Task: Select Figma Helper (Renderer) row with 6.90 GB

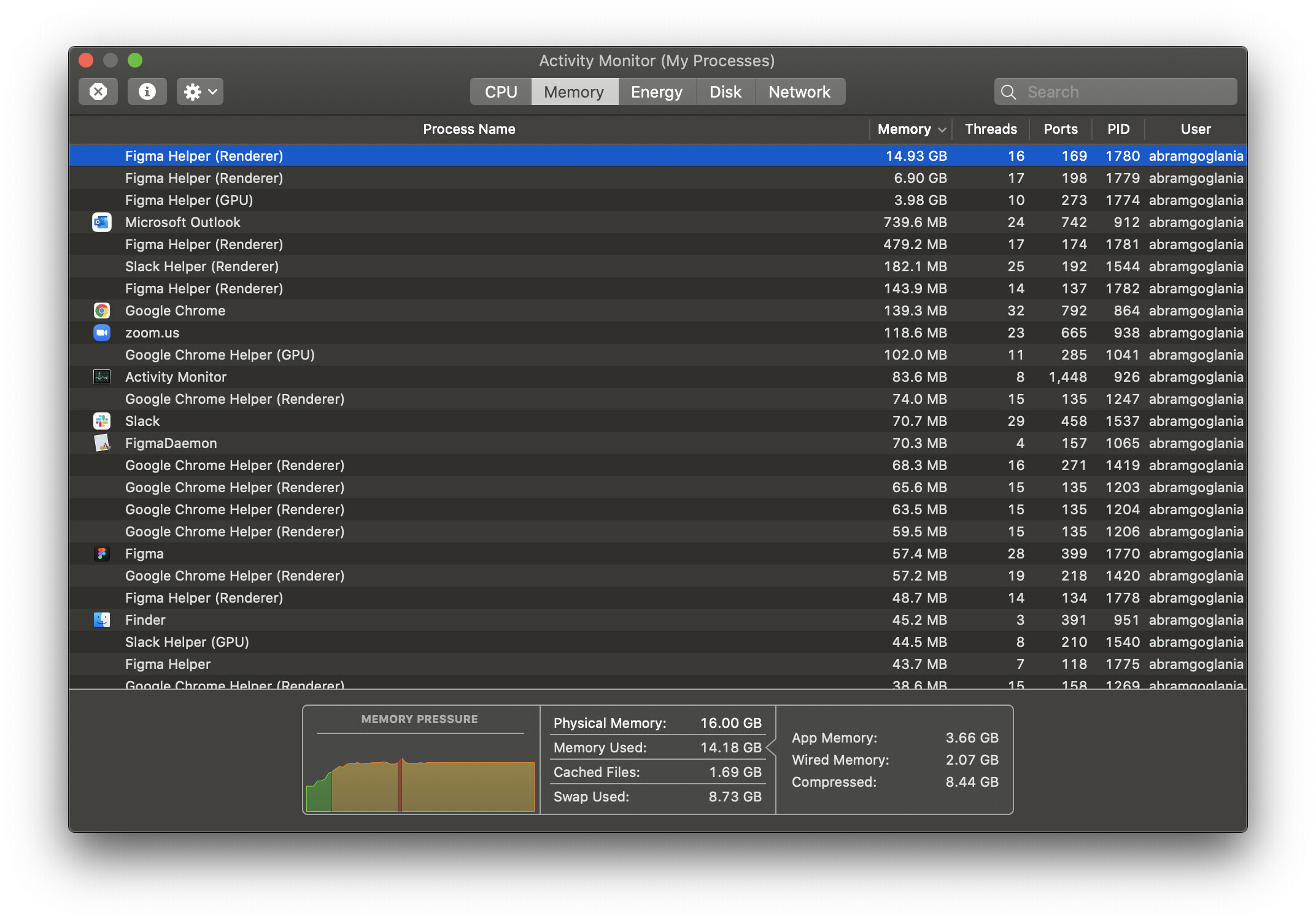Action: [x=658, y=178]
